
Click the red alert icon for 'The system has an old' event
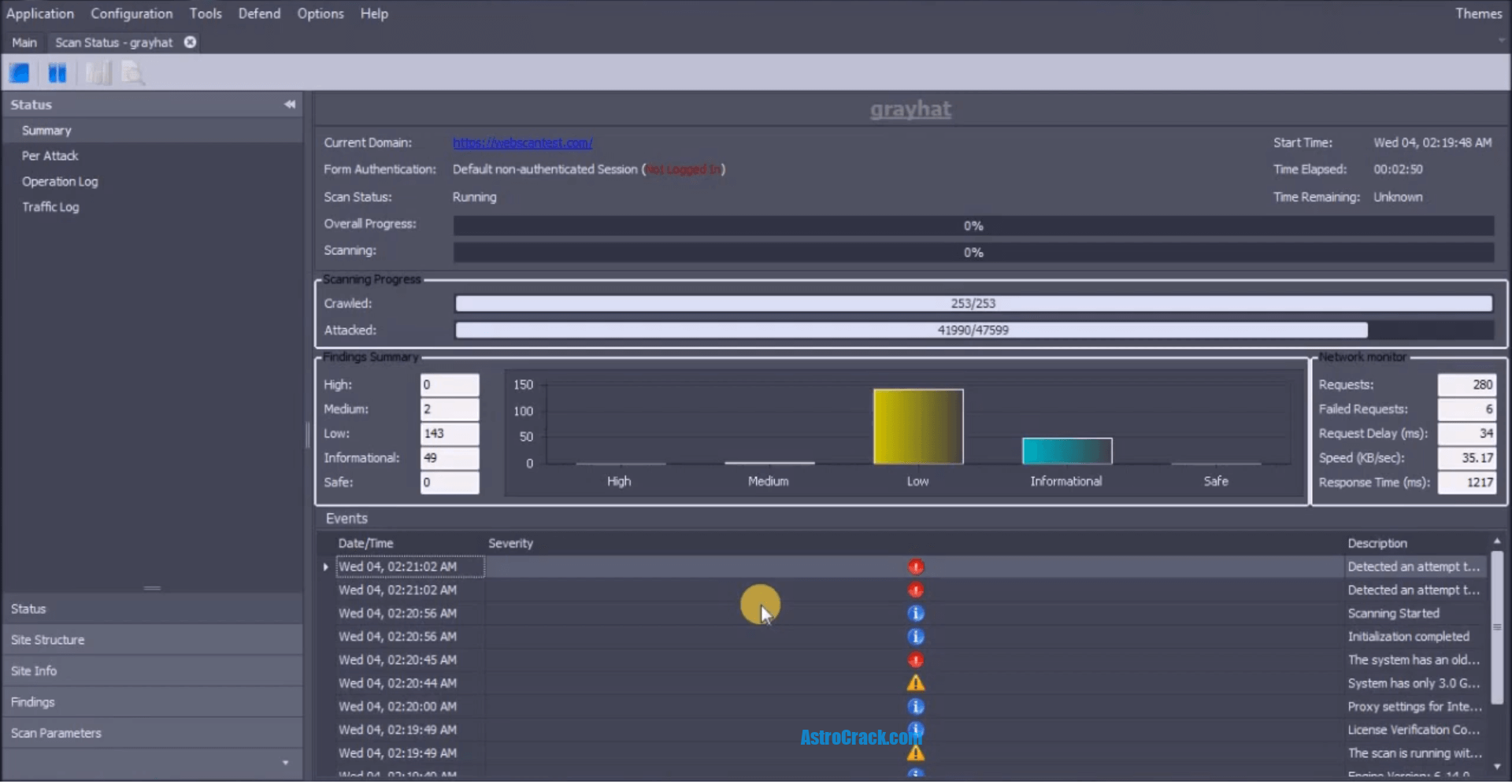click(x=917, y=660)
